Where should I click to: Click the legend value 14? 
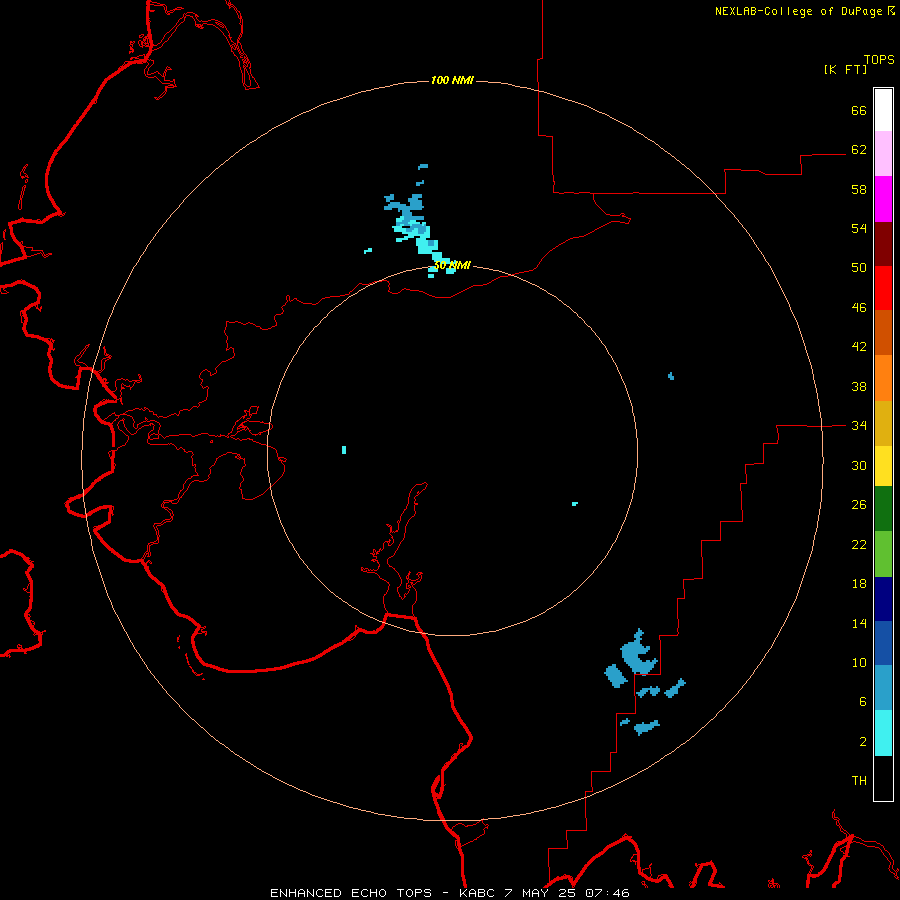pos(859,623)
